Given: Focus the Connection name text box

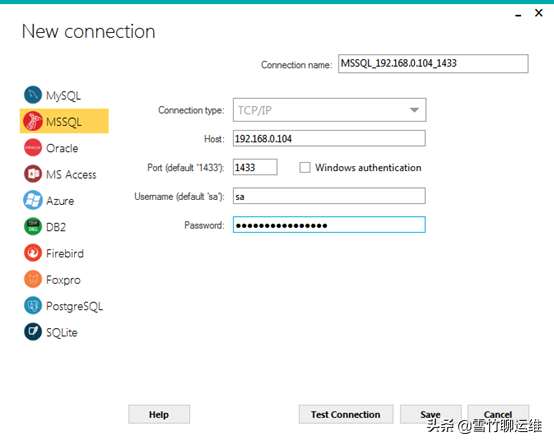Looking at the screenshot, I should pyautogui.click(x=433, y=64).
